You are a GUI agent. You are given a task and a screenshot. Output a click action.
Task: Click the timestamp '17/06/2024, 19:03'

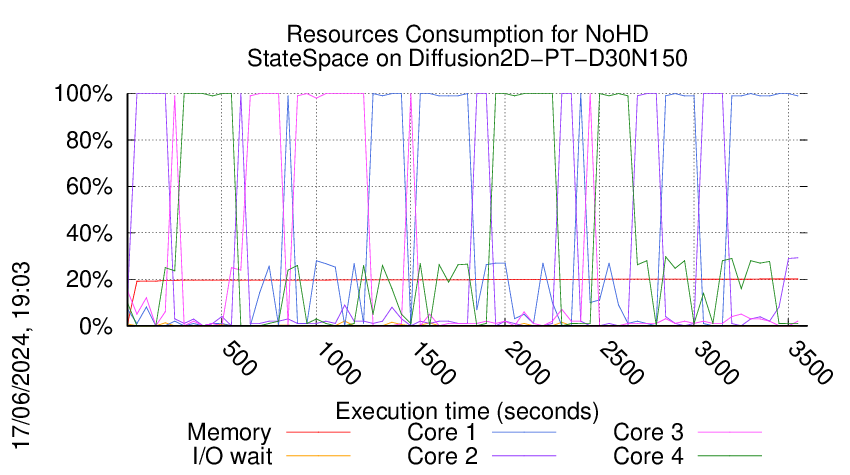click(22, 356)
